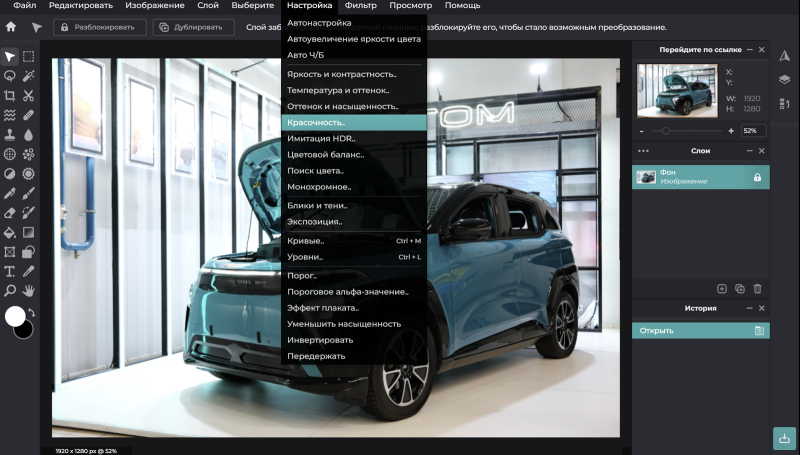Click the Home icon
This screenshot has height=455, width=800.
pos(11,27)
